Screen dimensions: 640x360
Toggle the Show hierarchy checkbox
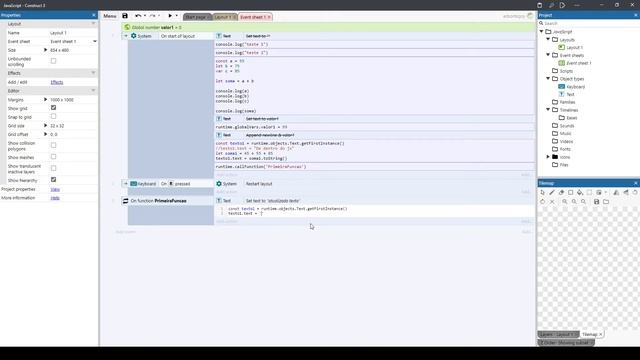53,180
